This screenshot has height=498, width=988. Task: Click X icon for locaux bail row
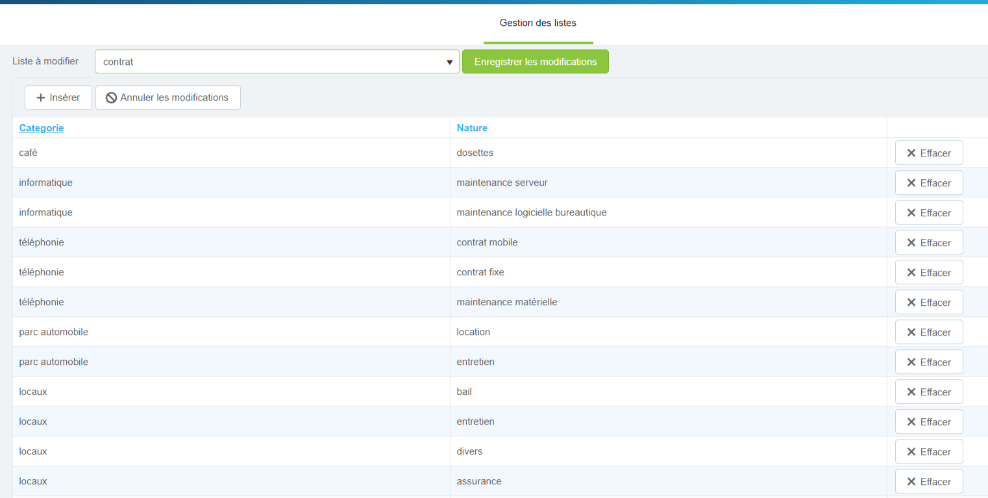click(x=911, y=392)
